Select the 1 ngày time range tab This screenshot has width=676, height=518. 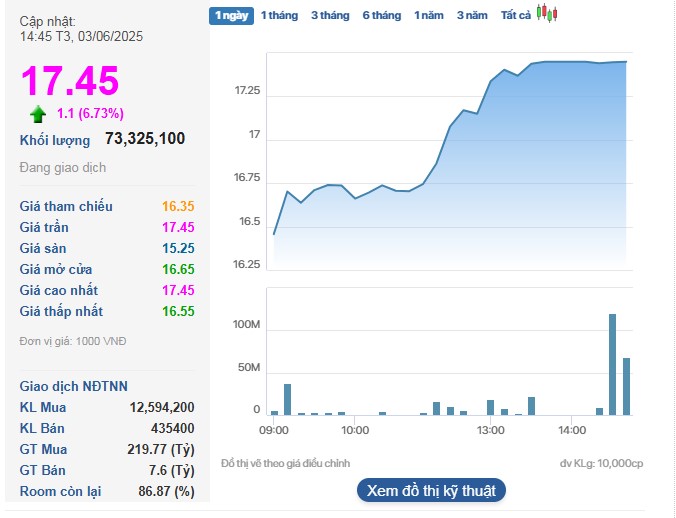230,15
